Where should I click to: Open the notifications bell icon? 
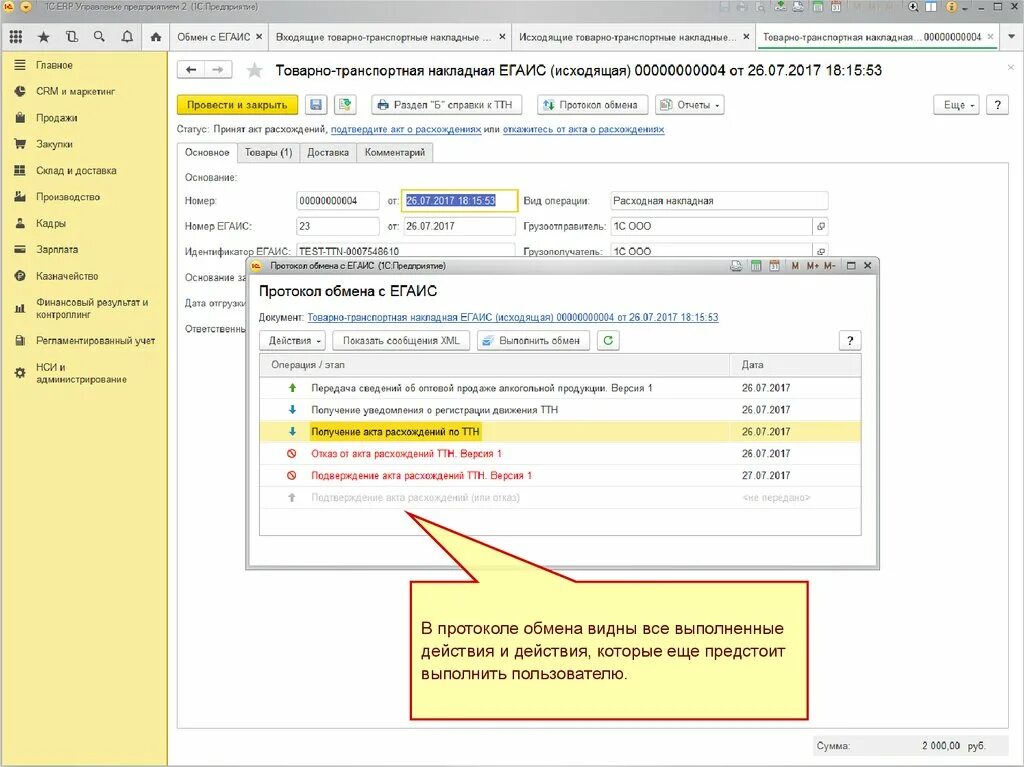(127, 37)
